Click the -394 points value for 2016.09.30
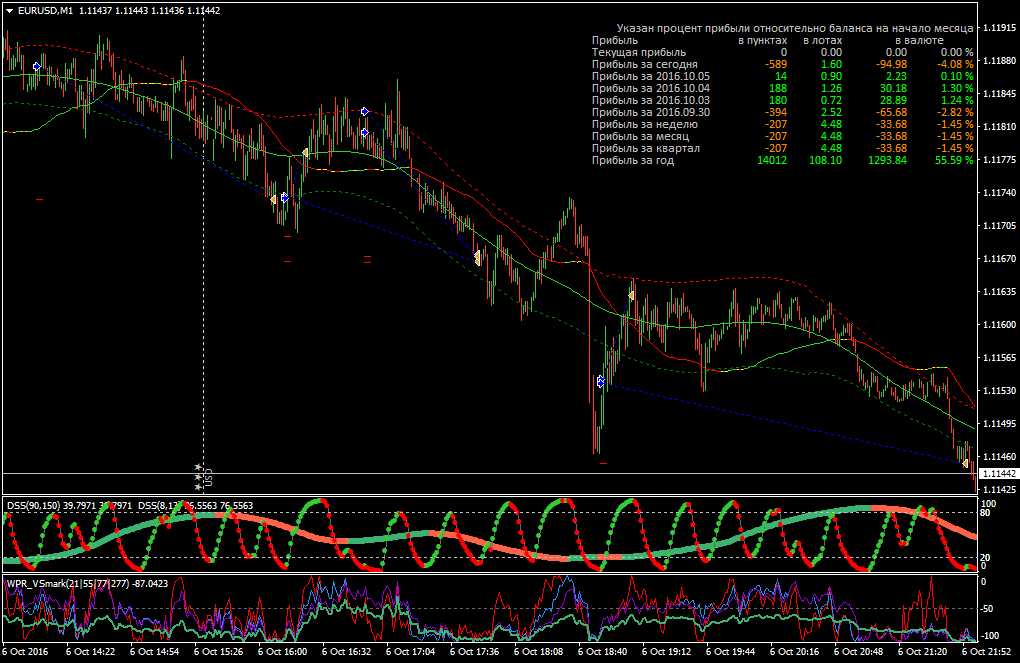 coord(775,112)
